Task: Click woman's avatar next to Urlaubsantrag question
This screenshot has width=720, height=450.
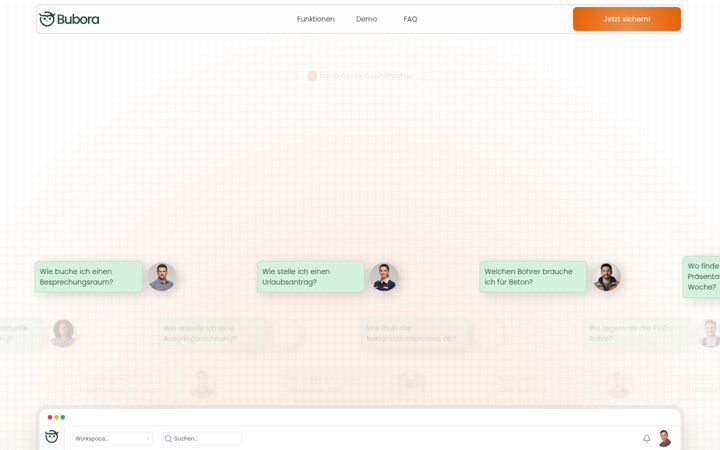Action: click(x=384, y=277)
